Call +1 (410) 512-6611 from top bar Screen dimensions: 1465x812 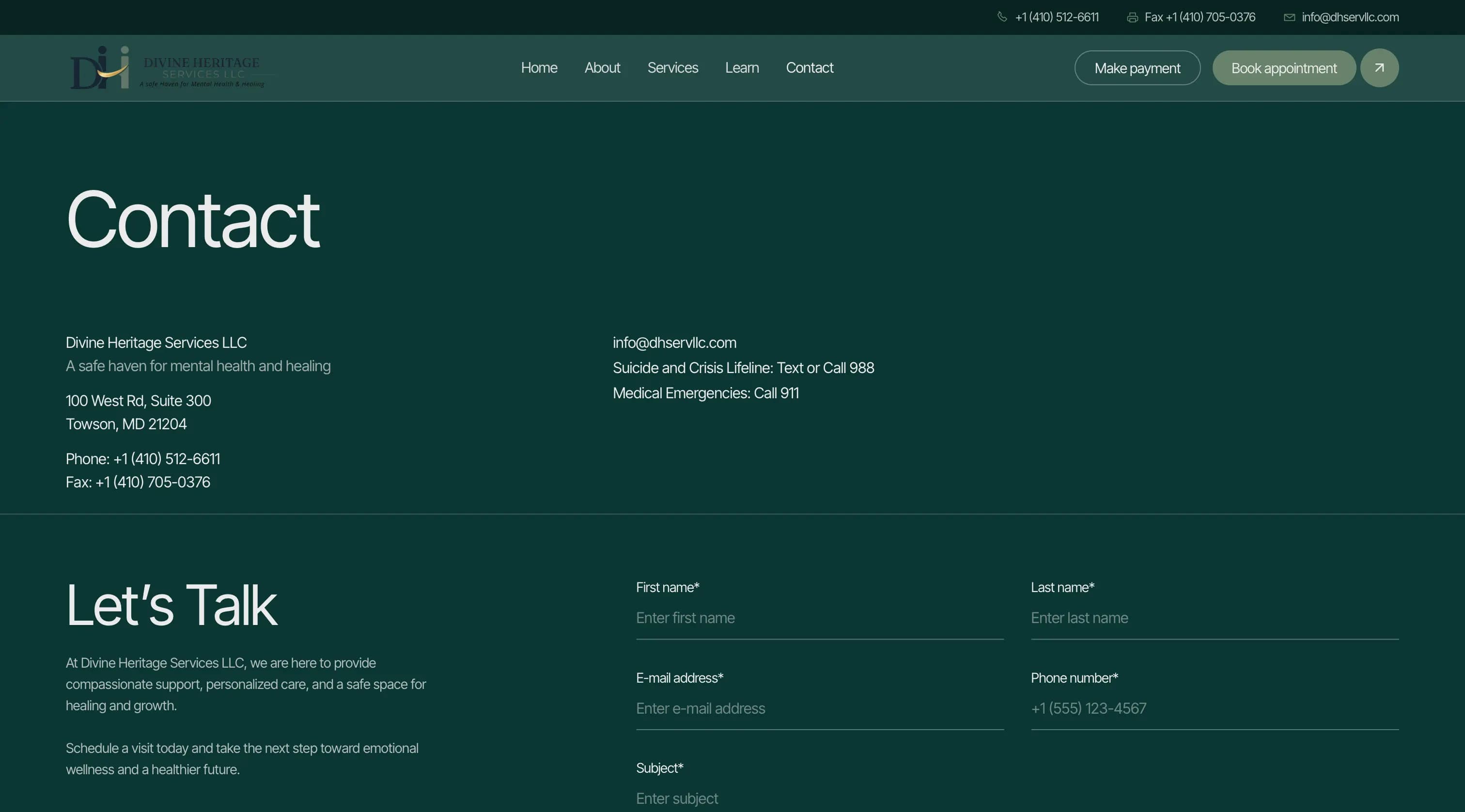(1057, 17)
